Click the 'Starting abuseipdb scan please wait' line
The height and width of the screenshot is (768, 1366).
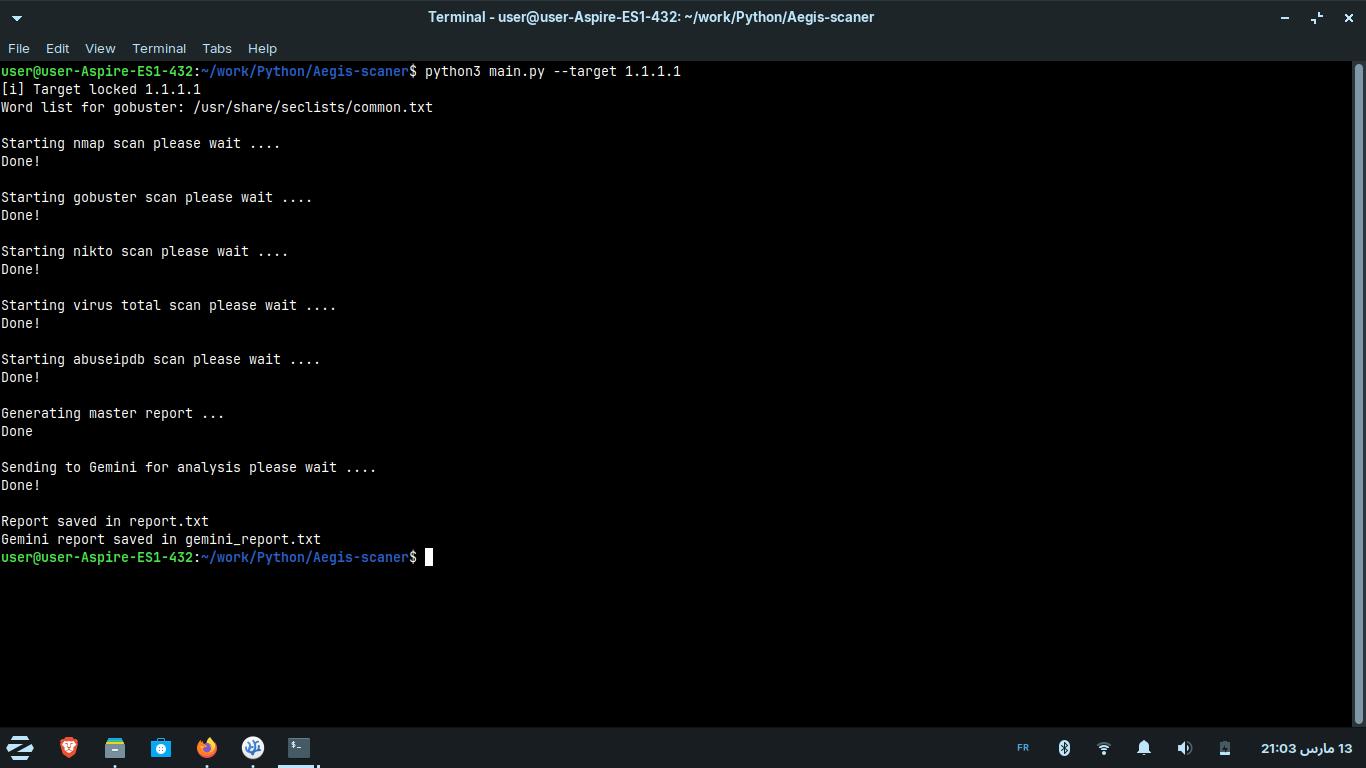point(161,359)
